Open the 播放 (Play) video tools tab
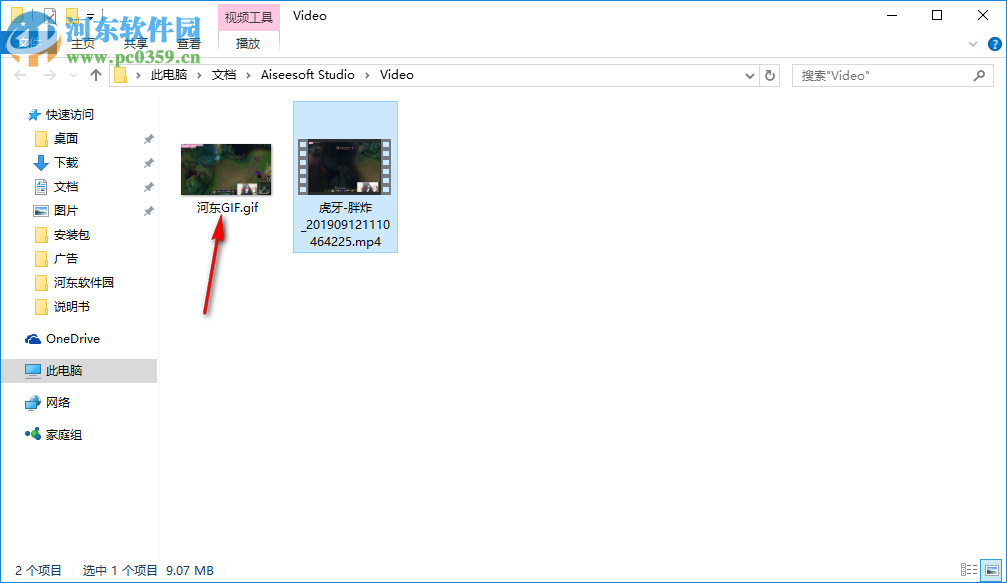 (x=247, y=44)
